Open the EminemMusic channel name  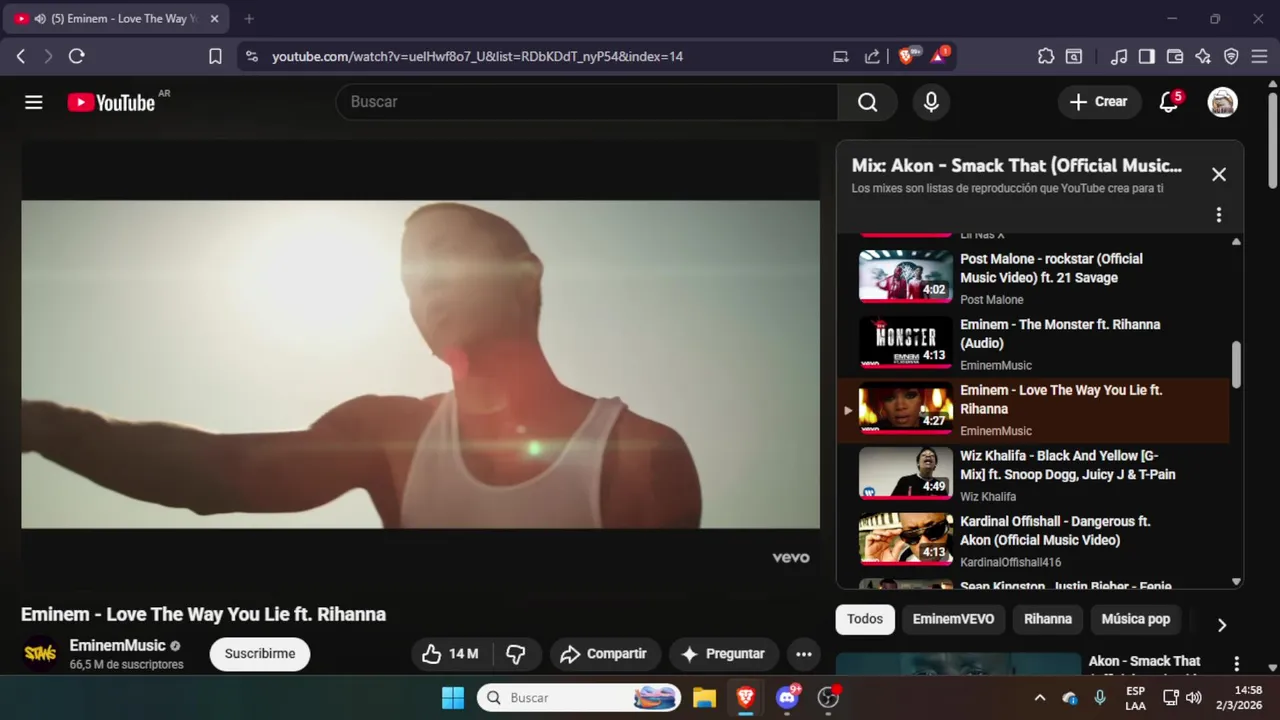coord(117,646)
